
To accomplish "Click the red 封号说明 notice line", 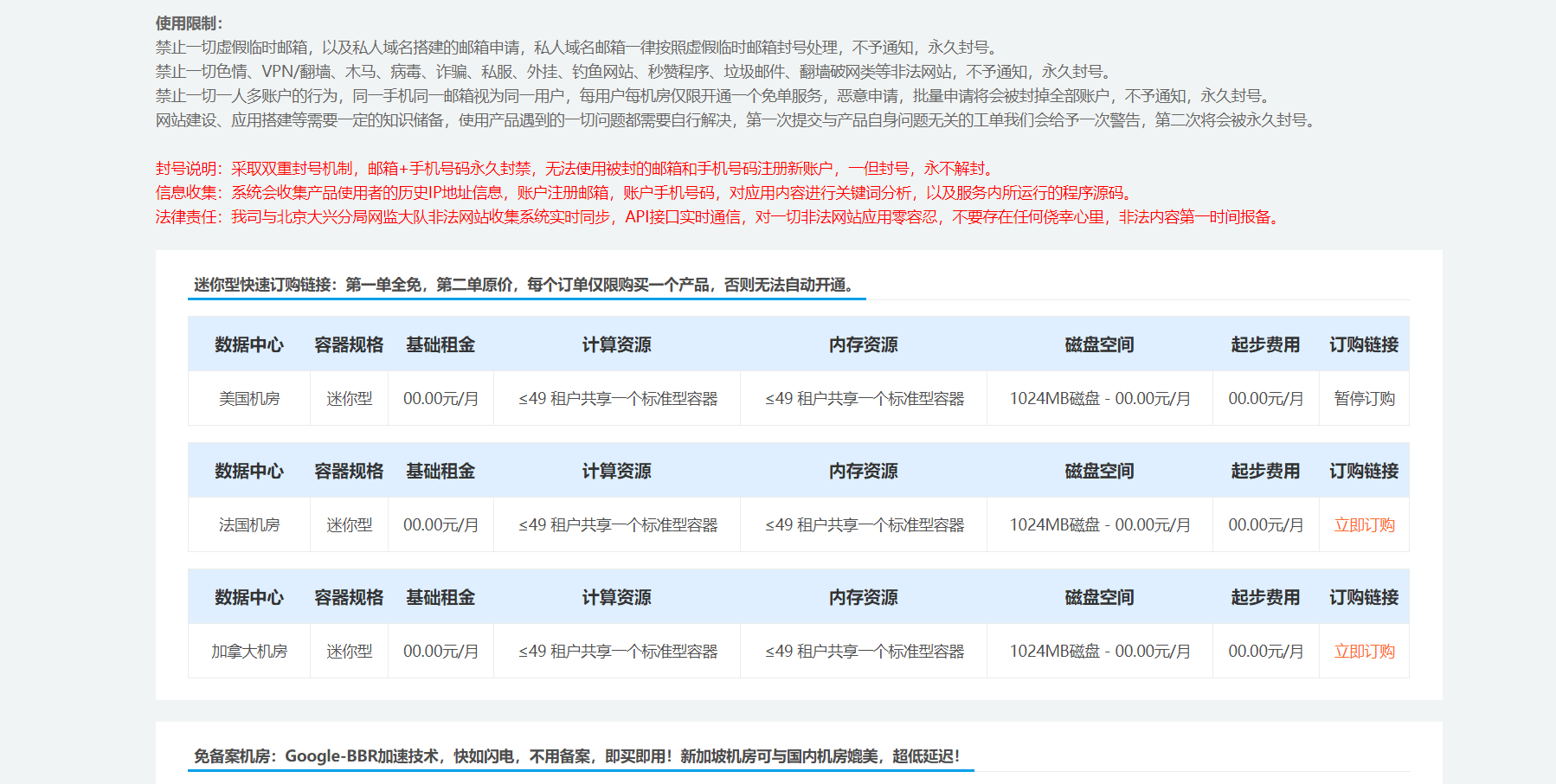I will (x=576, y=169).
